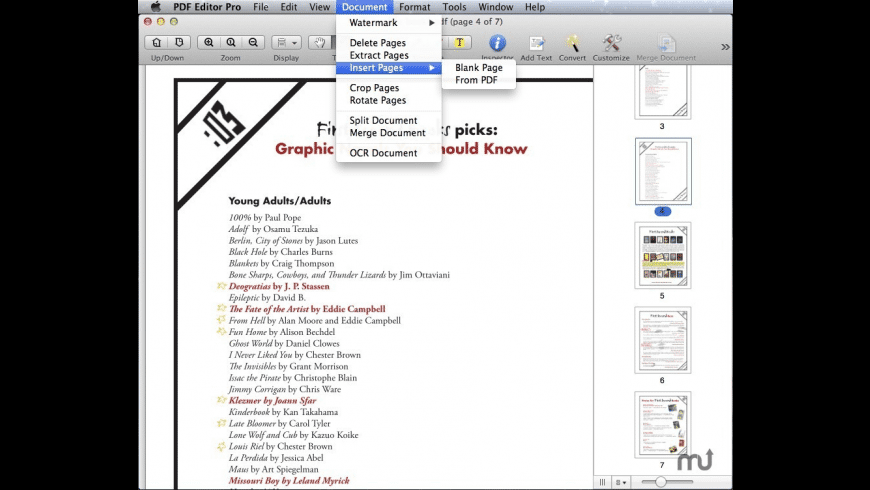This screenshot has width=870, height=490.
Task: Select OCR Document menu entry
Action: click(x=383, y=153)
